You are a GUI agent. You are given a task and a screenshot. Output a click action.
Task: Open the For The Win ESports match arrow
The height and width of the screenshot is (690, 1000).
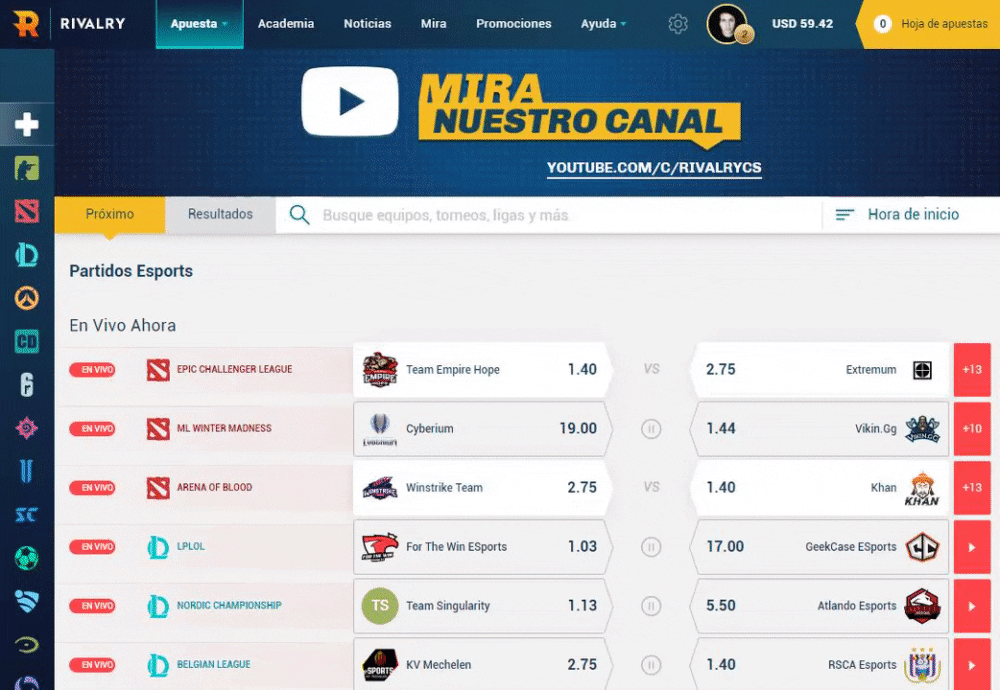tap(972, 547)
